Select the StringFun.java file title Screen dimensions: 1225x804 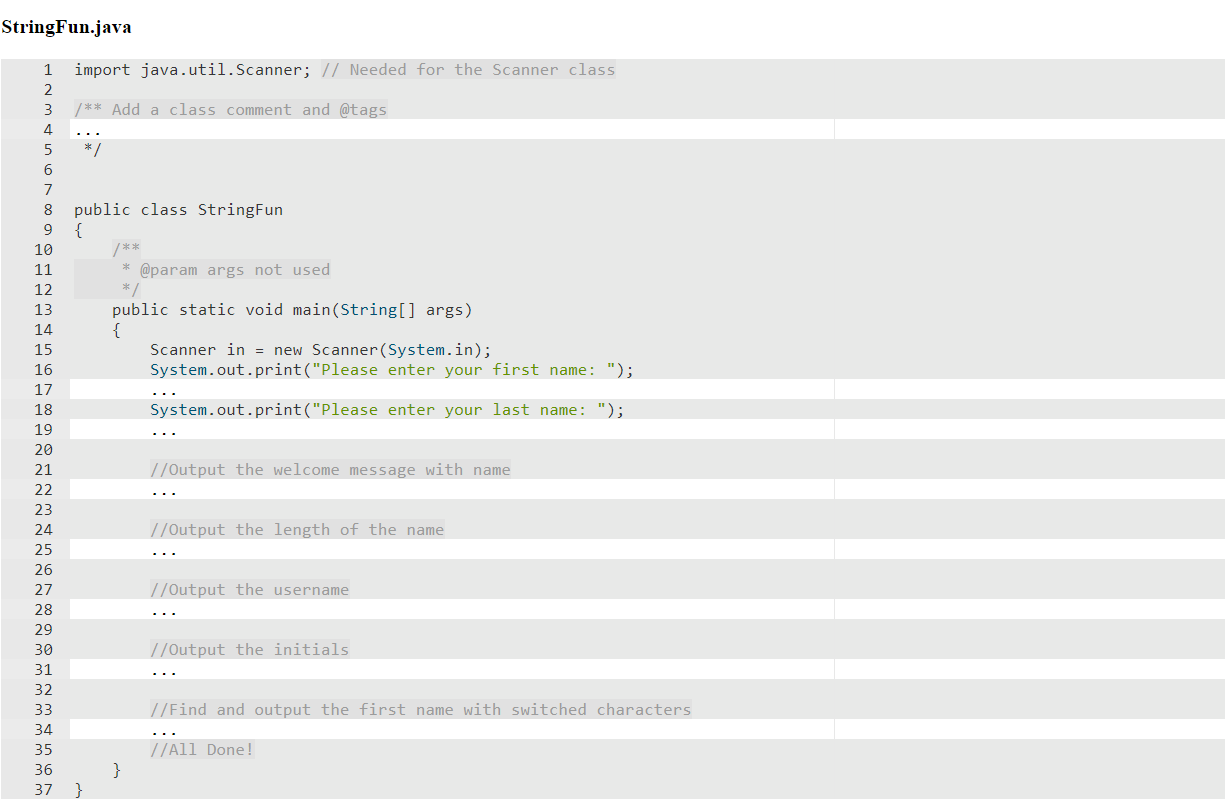[66, 27]
